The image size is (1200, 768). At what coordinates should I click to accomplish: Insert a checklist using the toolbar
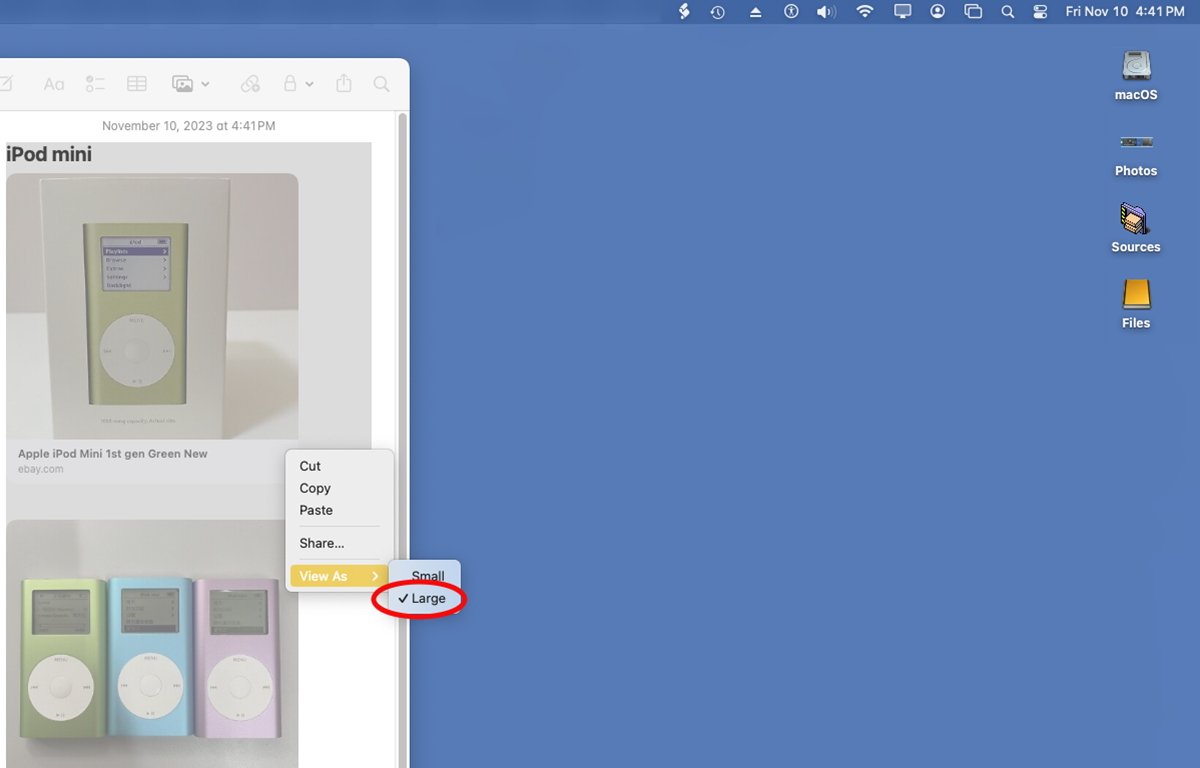95,84
